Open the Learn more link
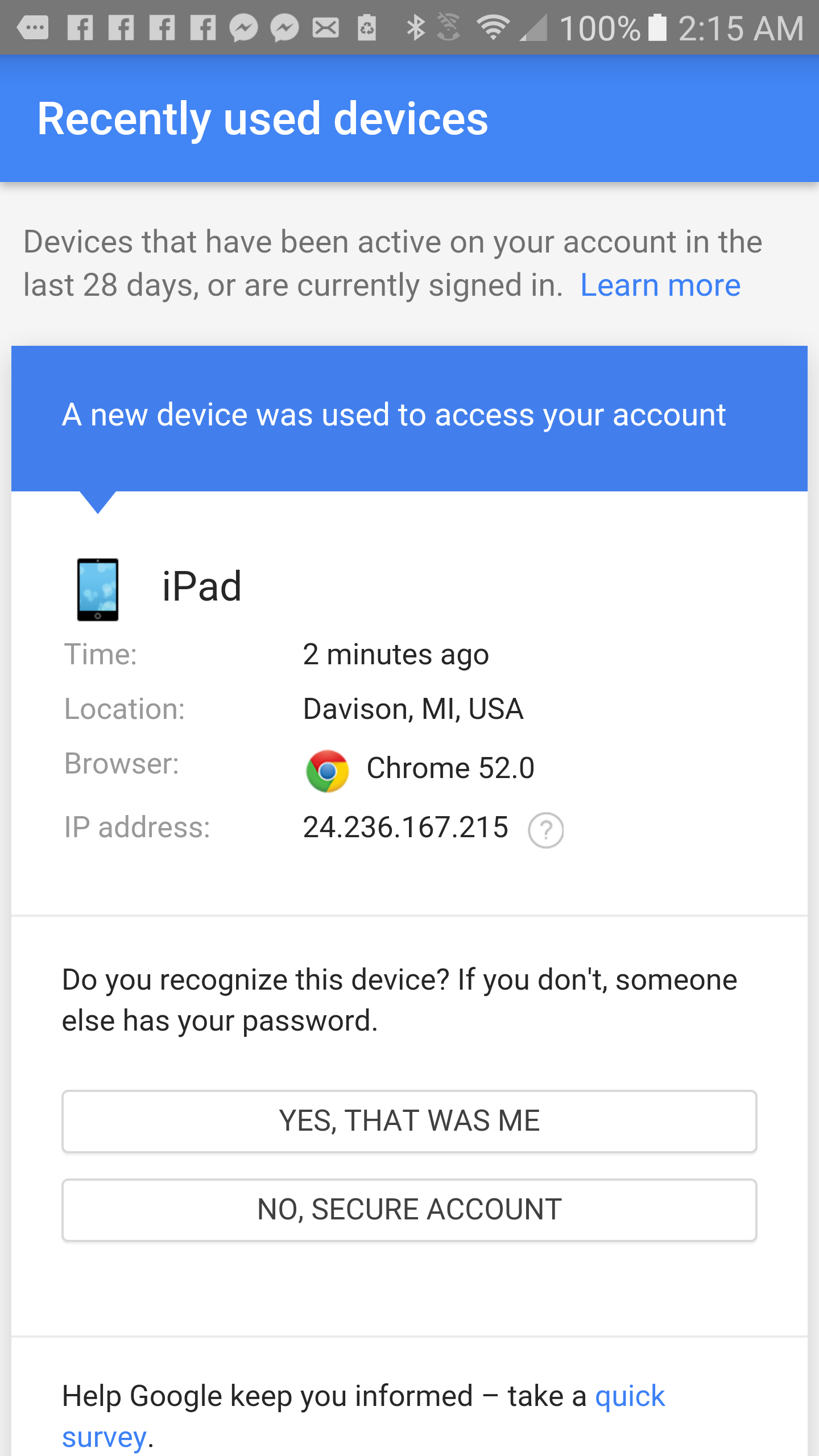Image resolution: width=819 pixels, height=1456 pixels. 660,284
